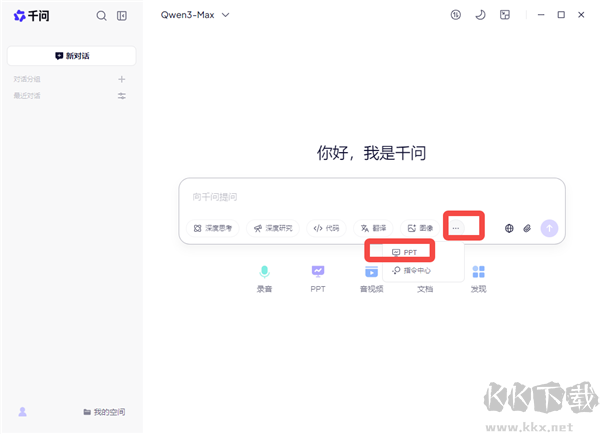Send message with purple arrow button

click(549, 228)
